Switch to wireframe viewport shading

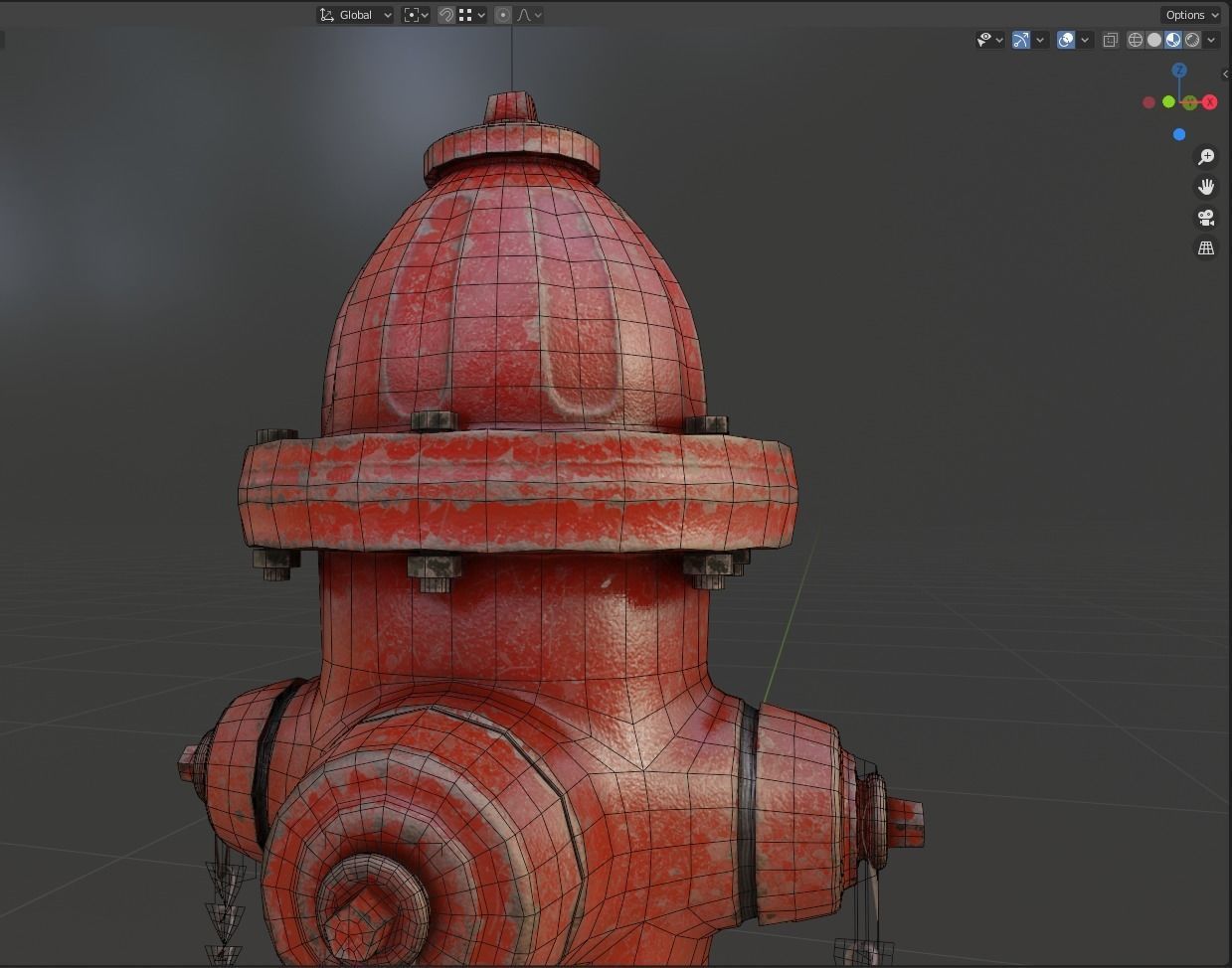(x=1135, y=40)
